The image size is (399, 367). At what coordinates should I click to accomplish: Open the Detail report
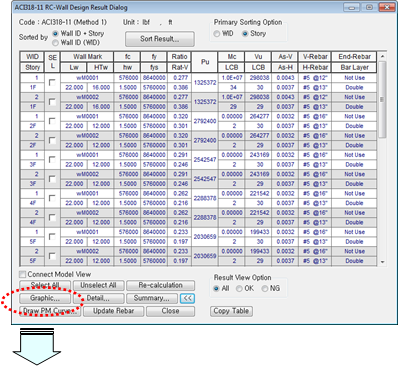(x=98, y=298)
